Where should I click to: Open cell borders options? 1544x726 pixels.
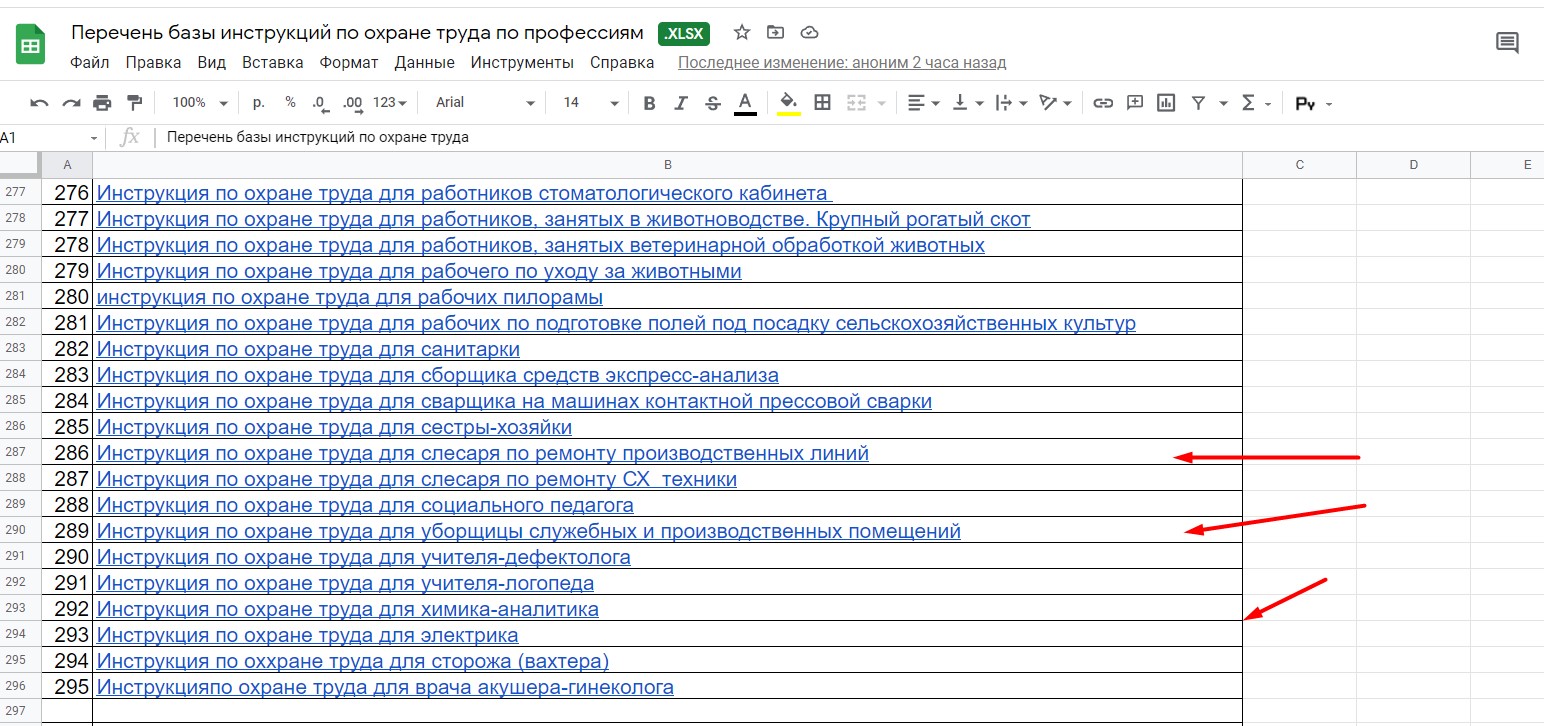822,102
